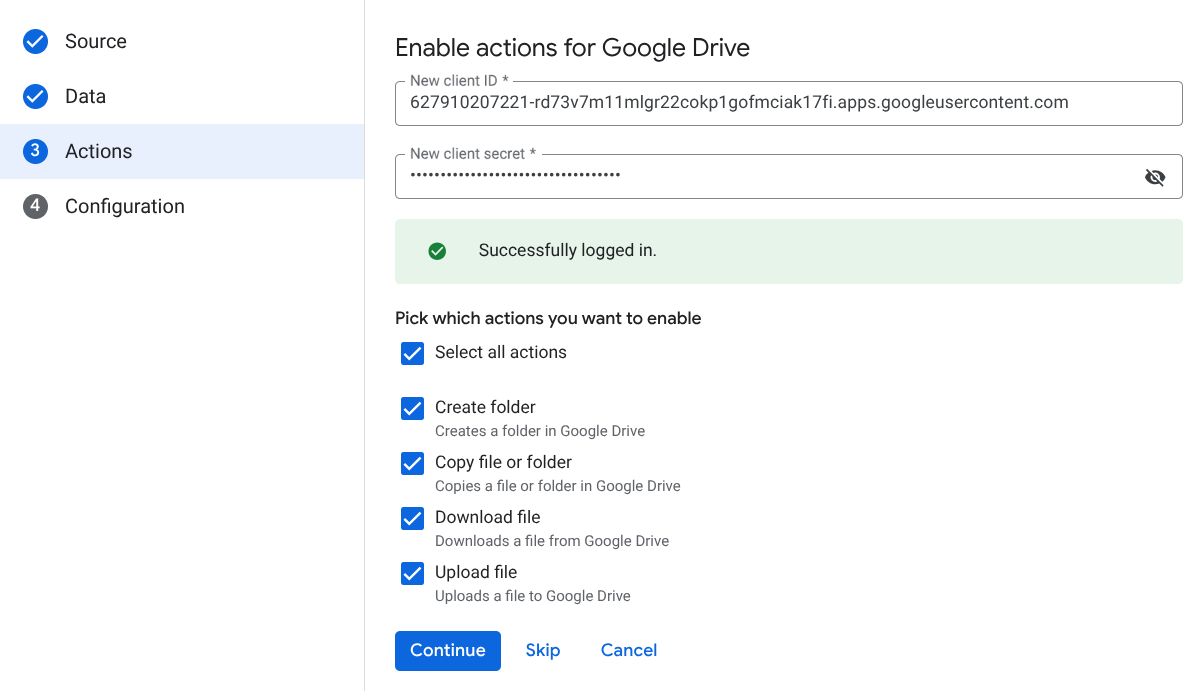Viewport: 1199px width, 691px height.
Task: Uncheck the Create folder checkbox
Action: tap(412, 408)
